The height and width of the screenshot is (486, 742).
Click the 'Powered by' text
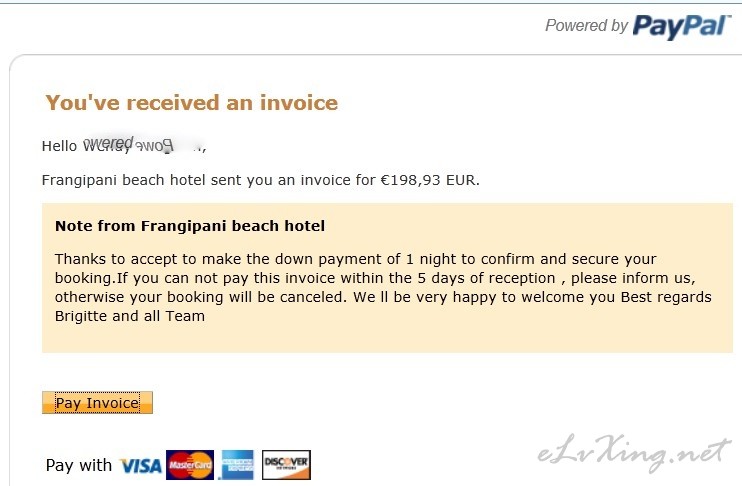586,26
